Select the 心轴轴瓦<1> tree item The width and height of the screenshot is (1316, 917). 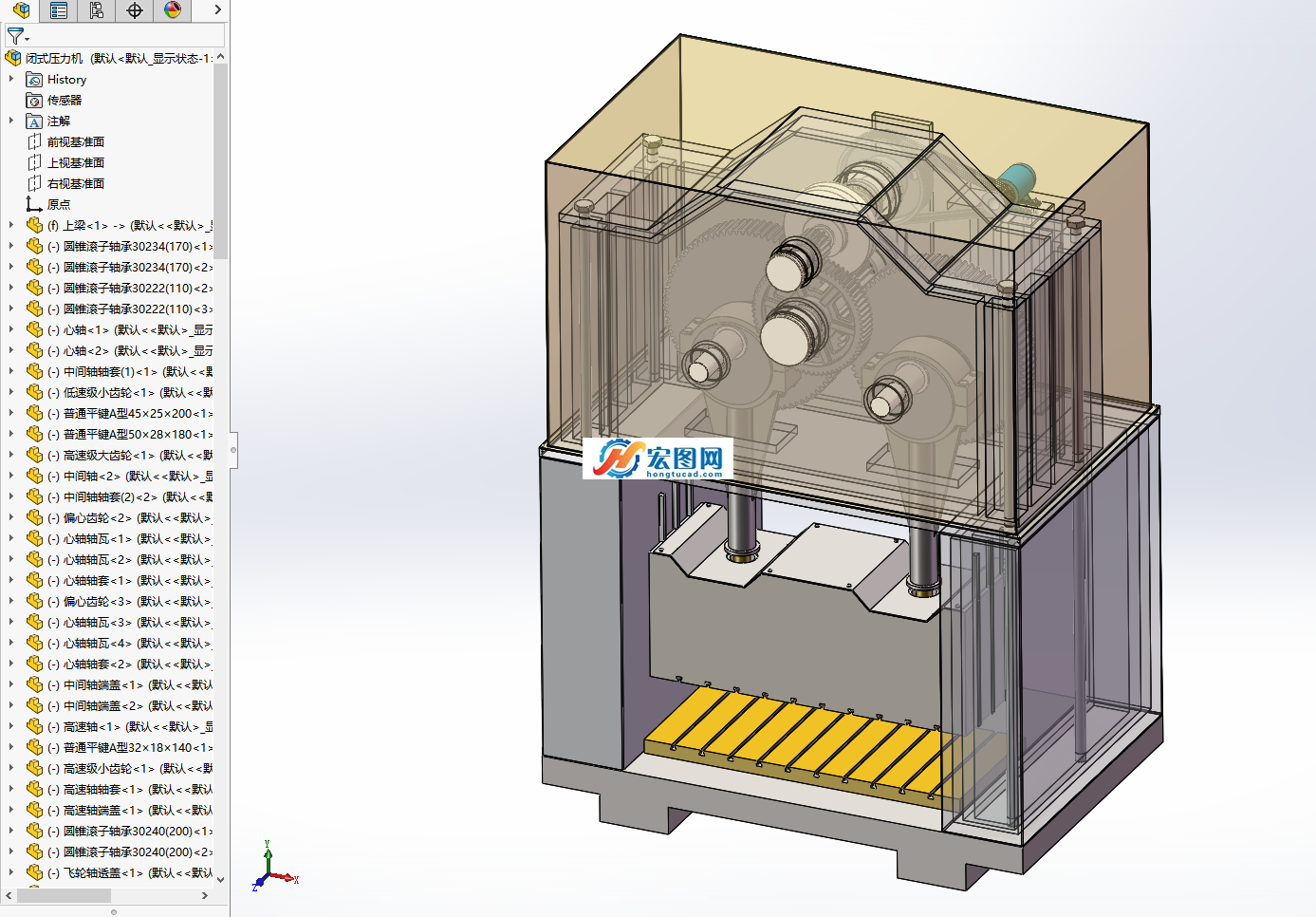(x=130, y=539)
